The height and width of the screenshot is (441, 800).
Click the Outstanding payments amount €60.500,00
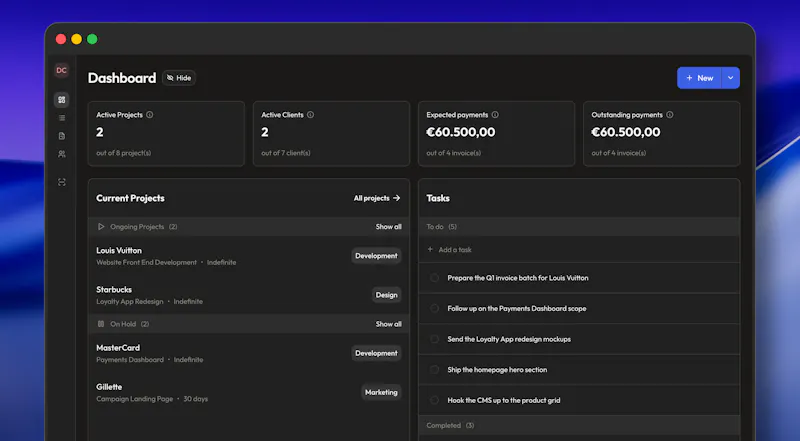coord(626,132)
